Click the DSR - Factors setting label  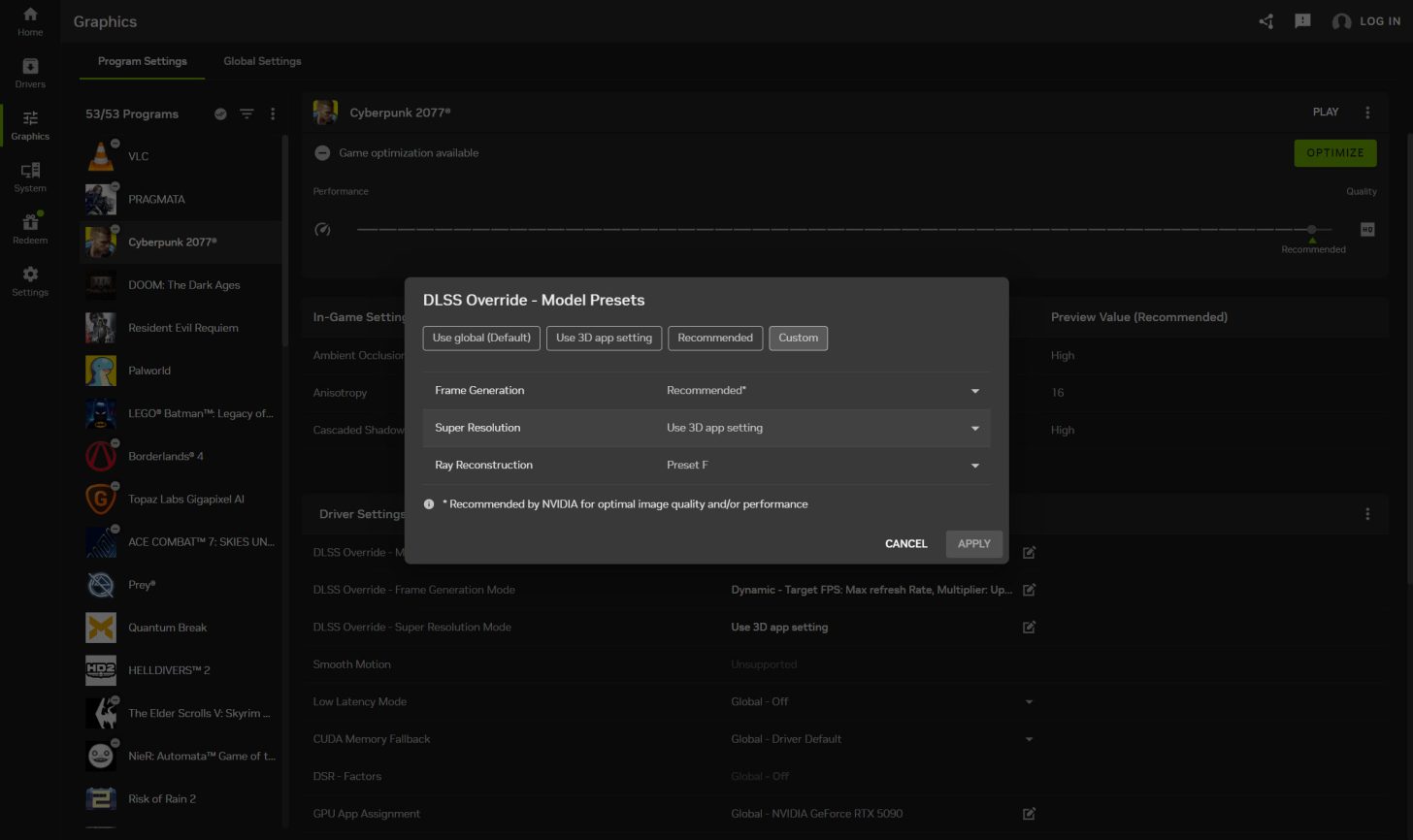tap(346, 776)
